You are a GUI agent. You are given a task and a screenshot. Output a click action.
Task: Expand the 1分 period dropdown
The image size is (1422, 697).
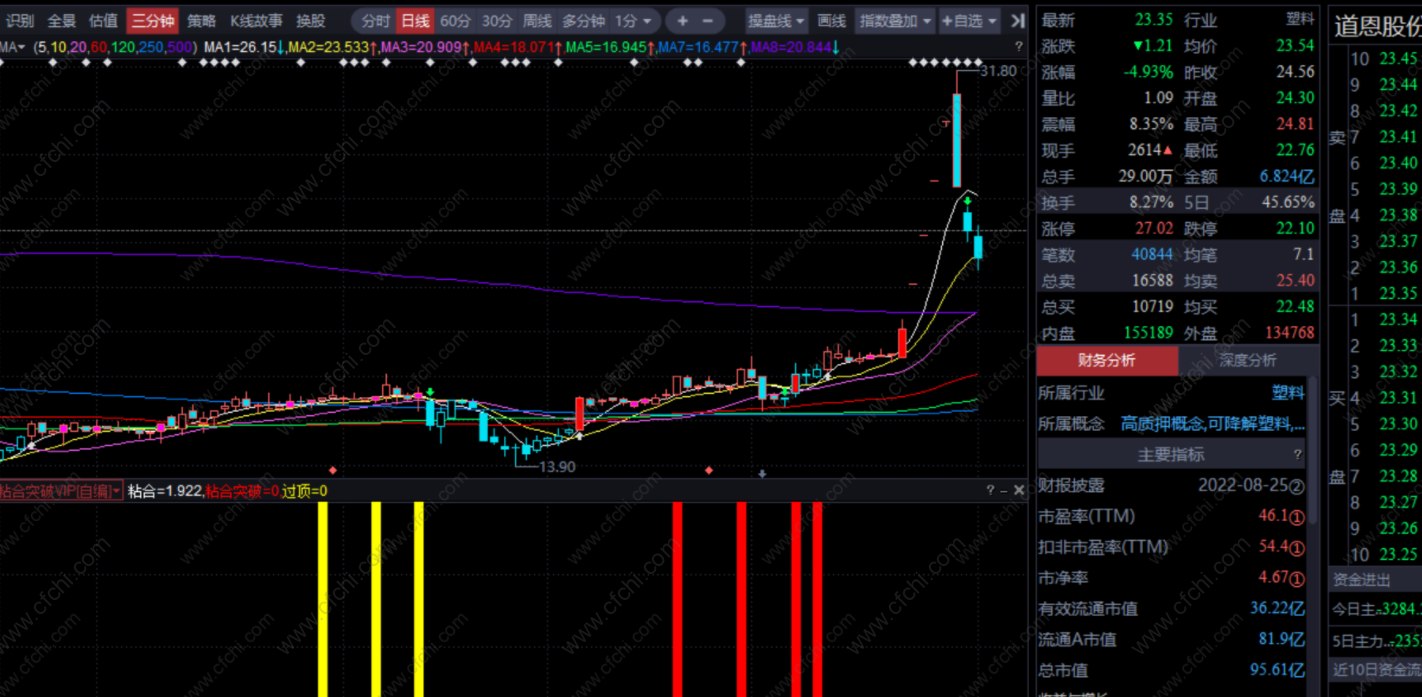pos(634,20)
